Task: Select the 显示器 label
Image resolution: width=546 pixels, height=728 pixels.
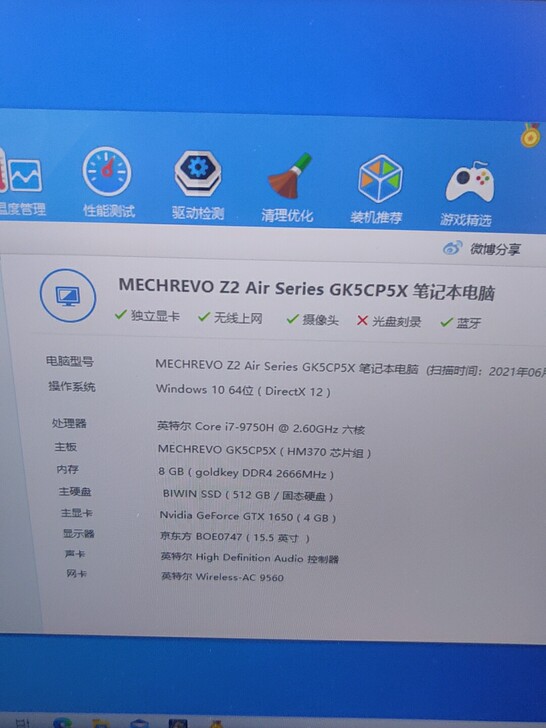Action: 78,533
